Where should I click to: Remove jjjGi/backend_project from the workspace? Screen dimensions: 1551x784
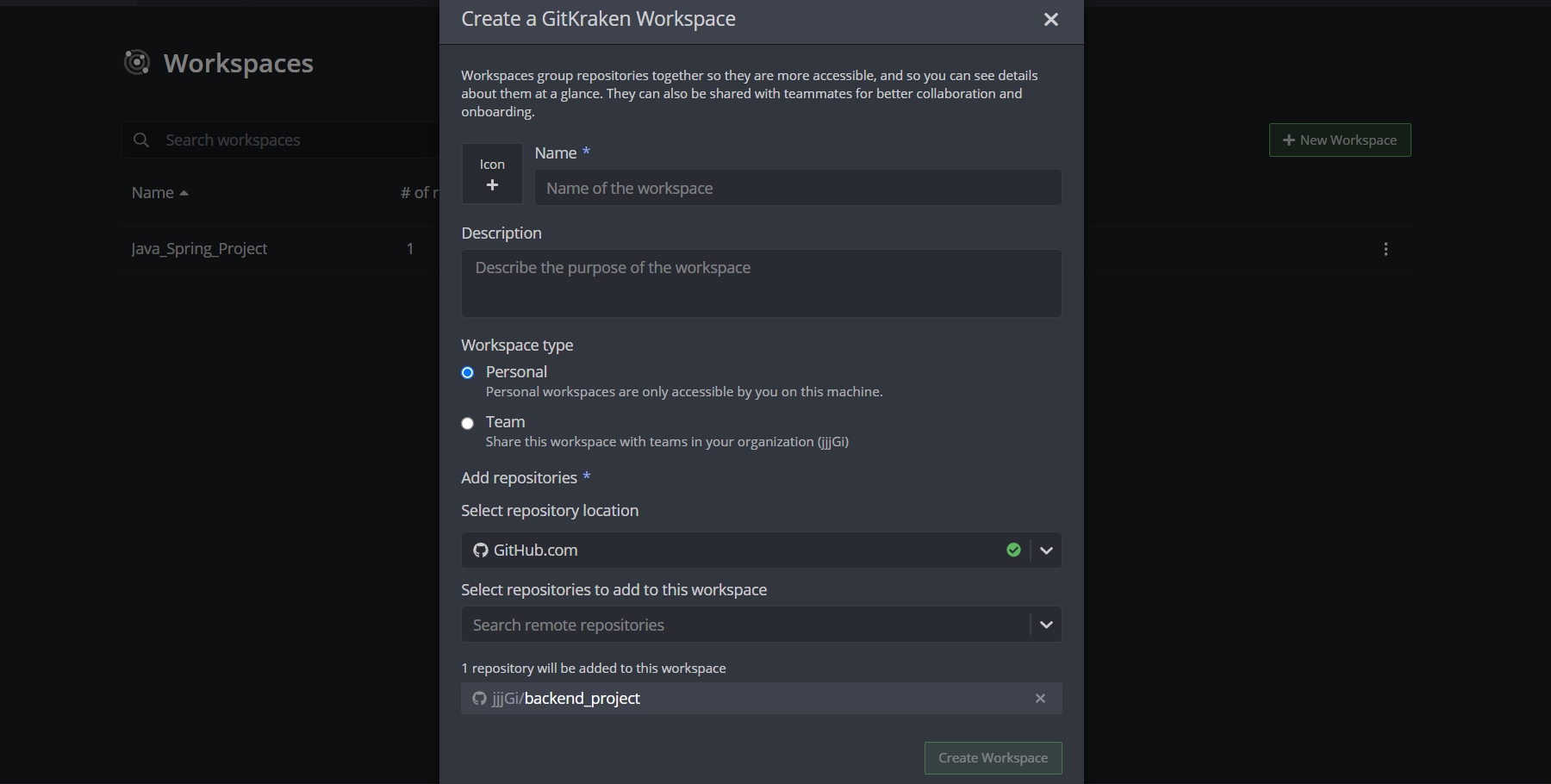pos(1040,699)
